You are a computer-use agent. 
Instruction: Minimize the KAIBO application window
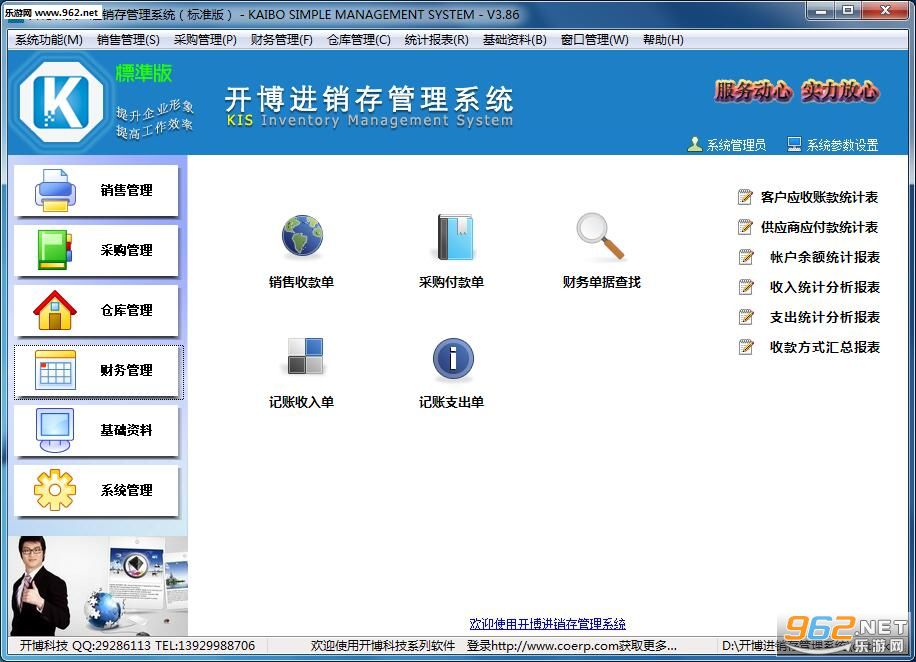coord(821,11)
